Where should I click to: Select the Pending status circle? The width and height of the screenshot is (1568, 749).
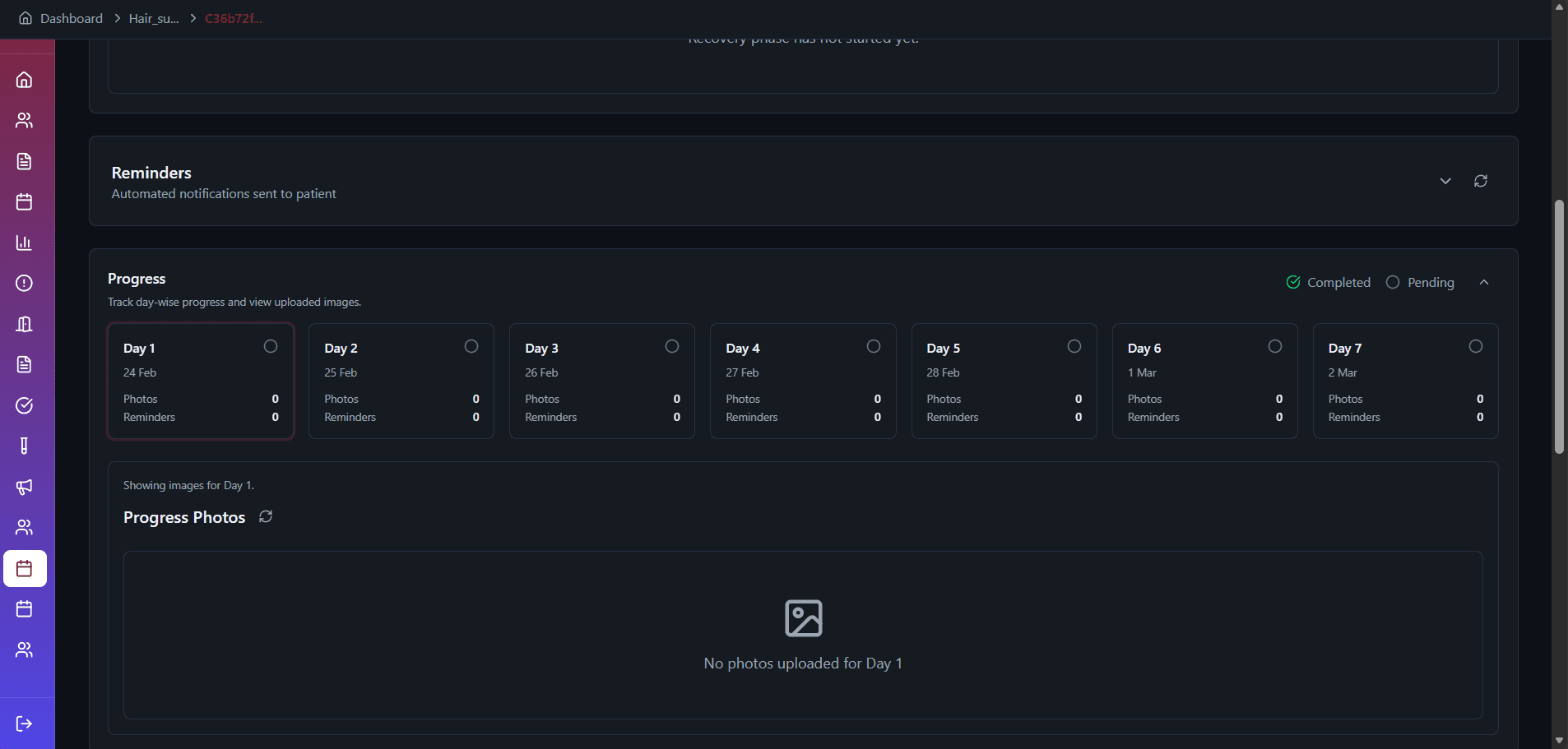[1393, 282]
